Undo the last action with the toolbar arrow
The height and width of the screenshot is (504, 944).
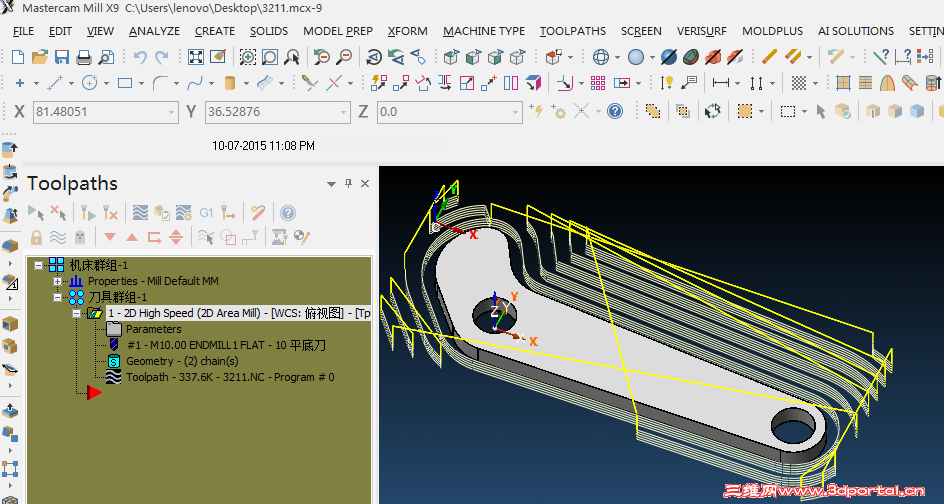click(x=140, y=57)
